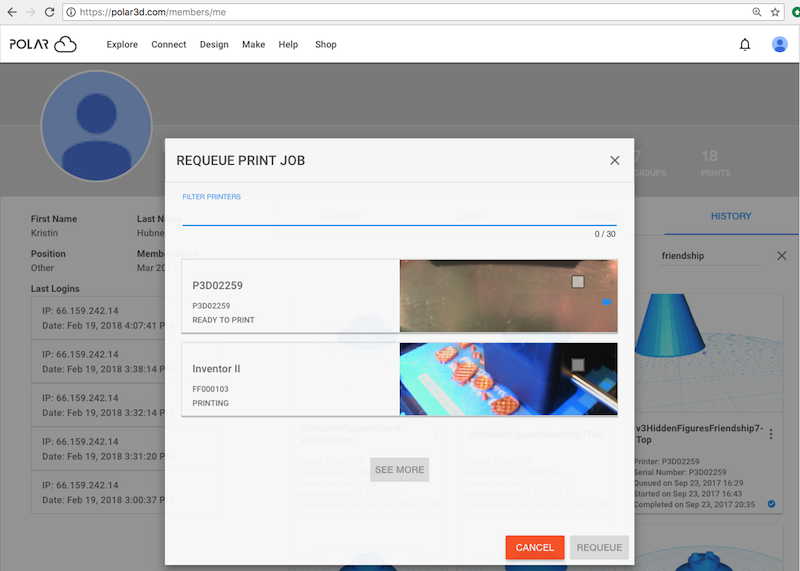This screenshot has height=571, width=800.
Task: Click the Polar Cloud logo
Action: pyautogui.click(x=43, y=44)
